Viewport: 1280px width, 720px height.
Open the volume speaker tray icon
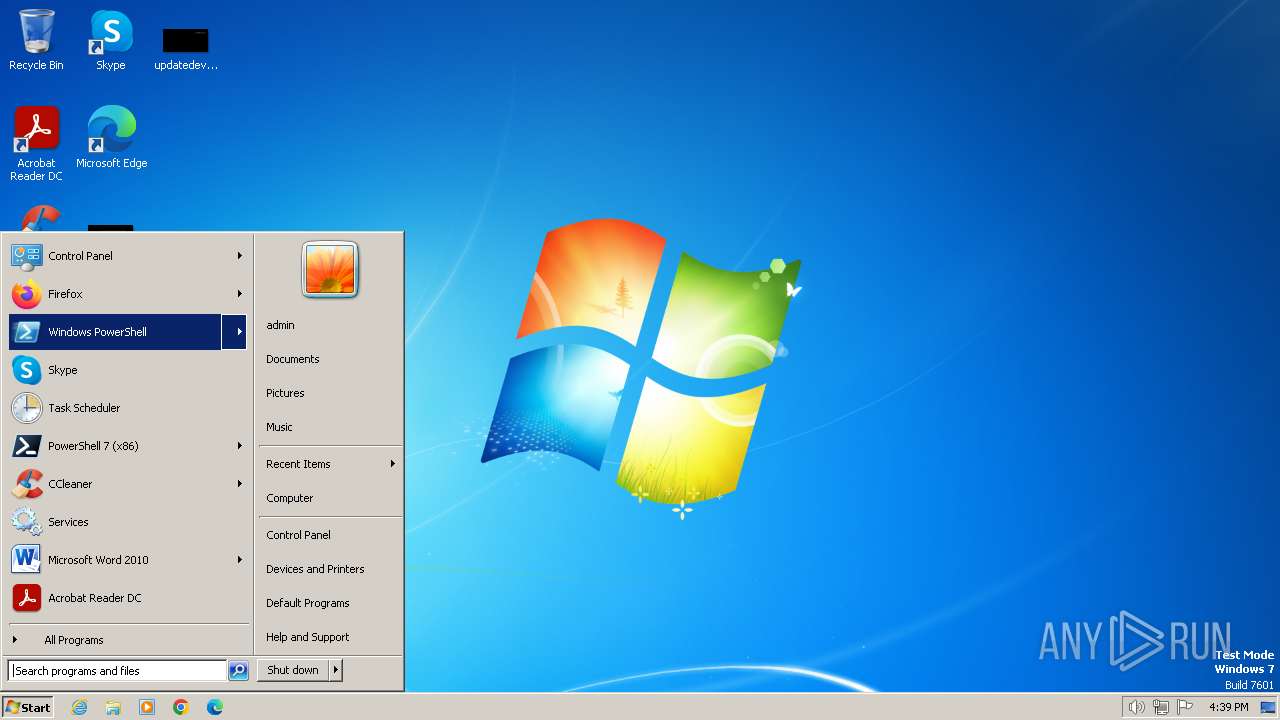pos(1136,707)
